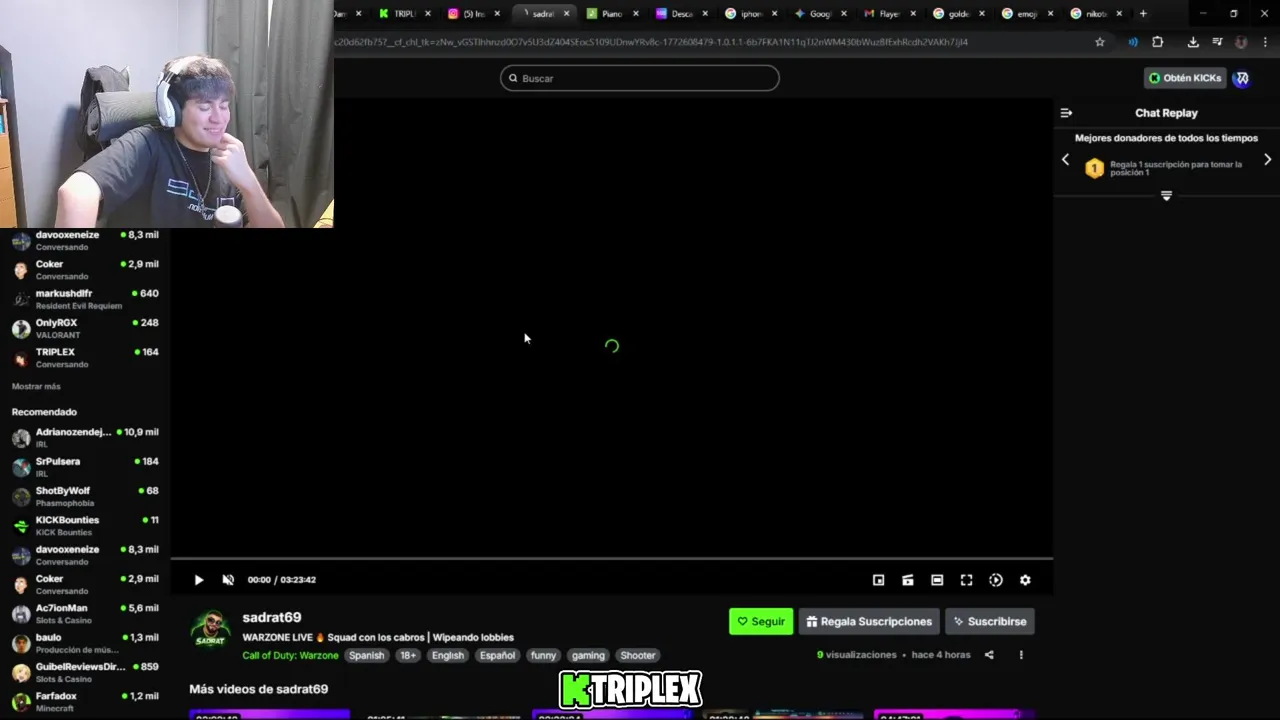1280x720 pixels.
Task: Open the browser media control icon
Action: 1217,42
